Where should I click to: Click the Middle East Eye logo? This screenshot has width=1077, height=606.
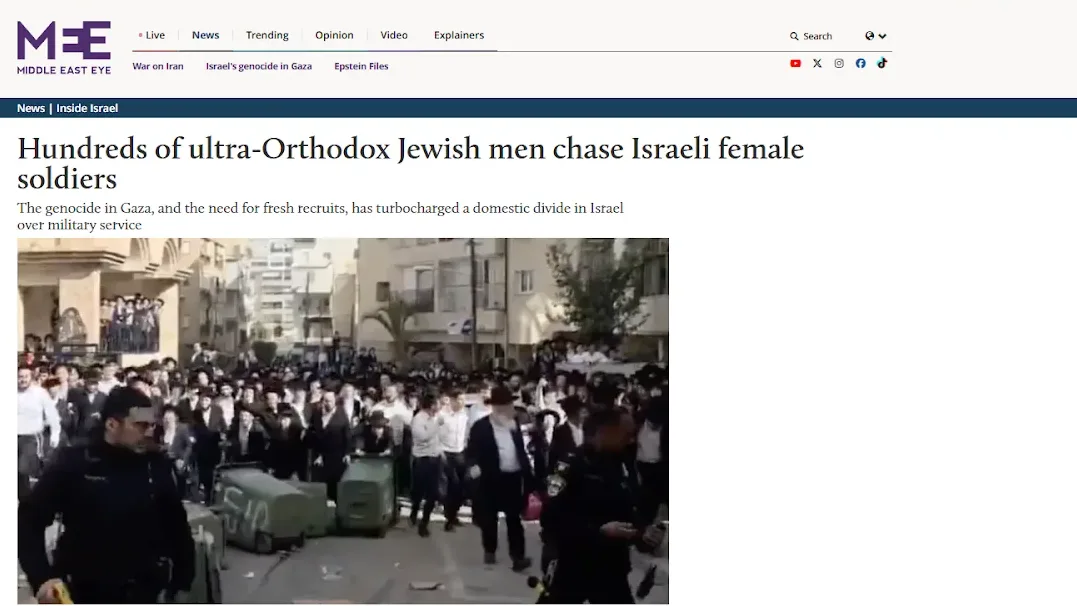pyautogui.click(x=64, y=47)
